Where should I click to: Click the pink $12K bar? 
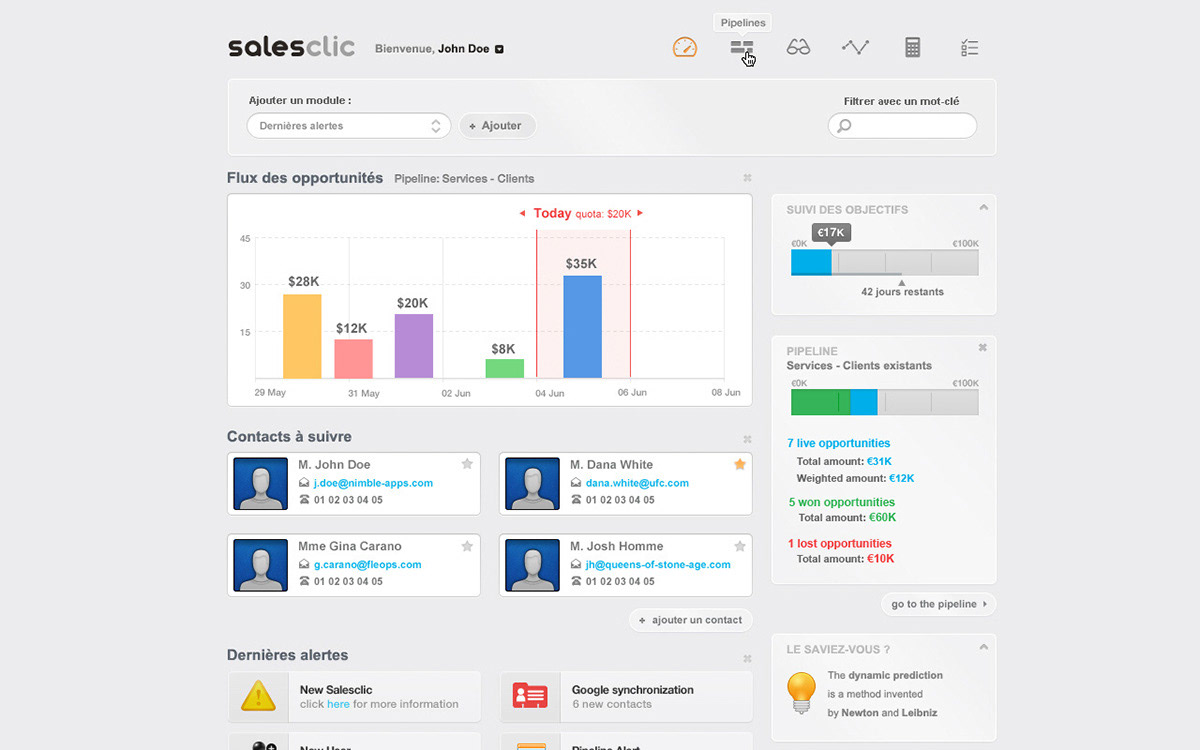pos(354,359)
